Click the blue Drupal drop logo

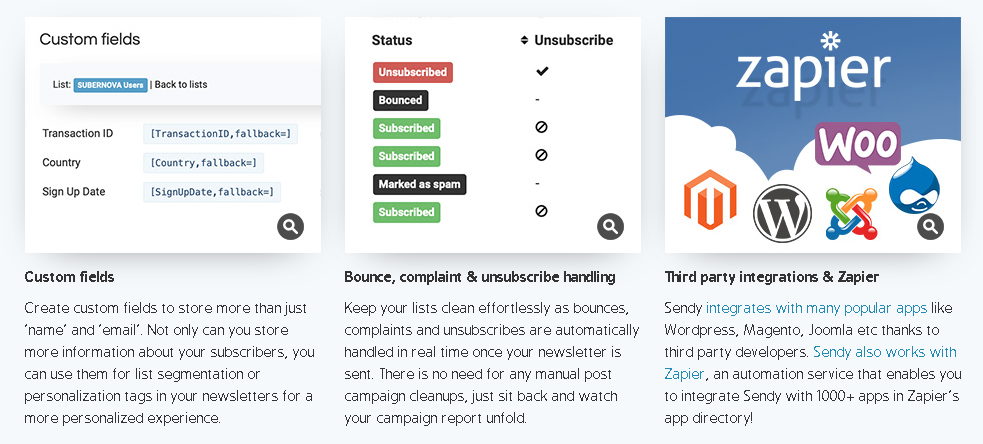point(915,186)
